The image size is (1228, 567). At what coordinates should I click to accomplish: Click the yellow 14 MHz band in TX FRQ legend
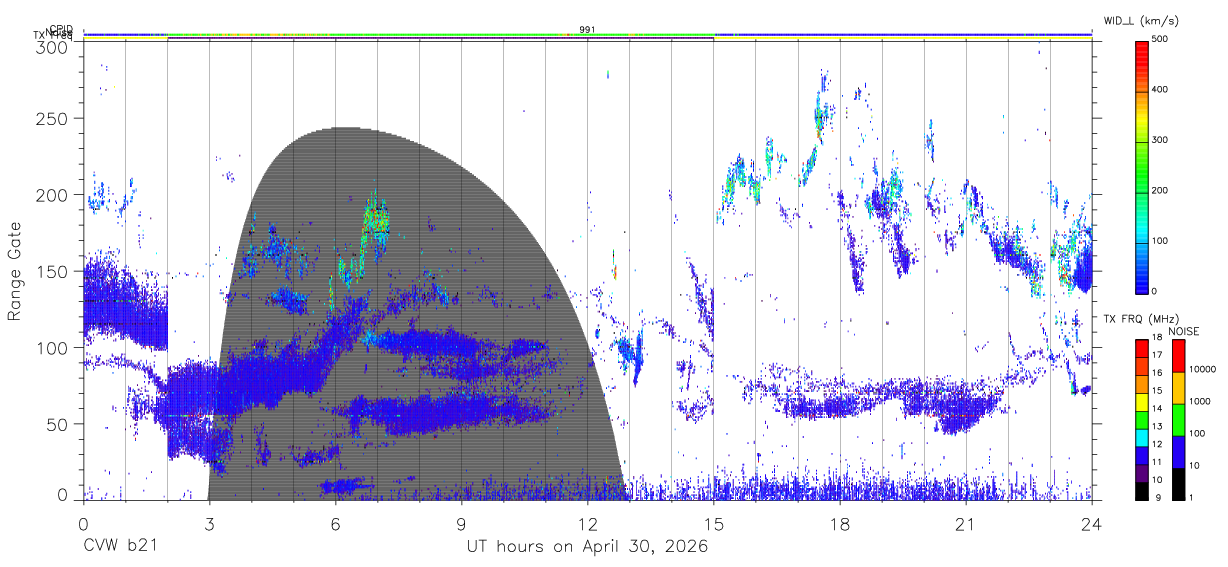point(1141,402)
